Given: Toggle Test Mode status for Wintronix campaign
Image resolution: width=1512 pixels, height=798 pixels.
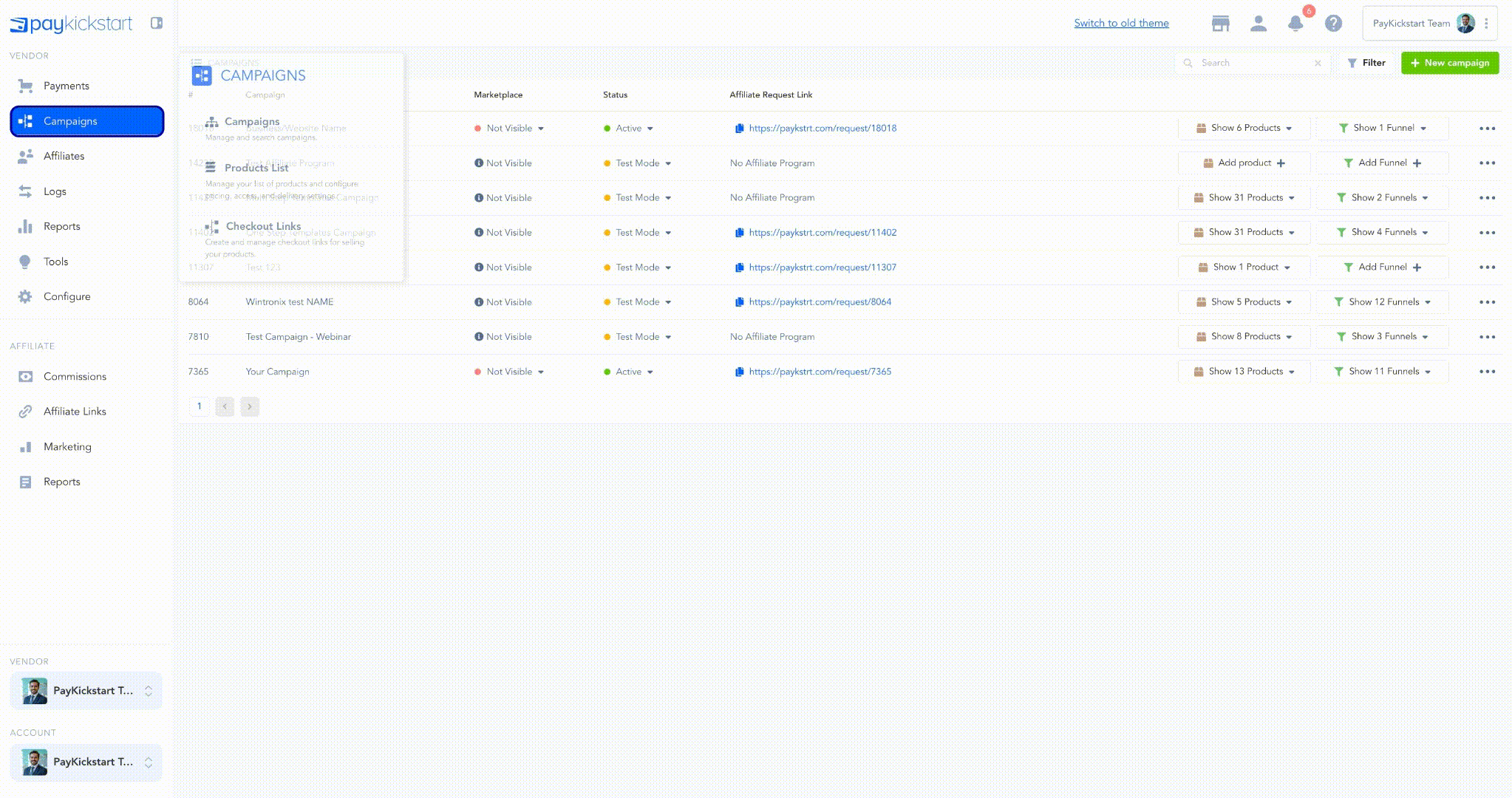Looking at the screenshot, I should tap(638, 302).
